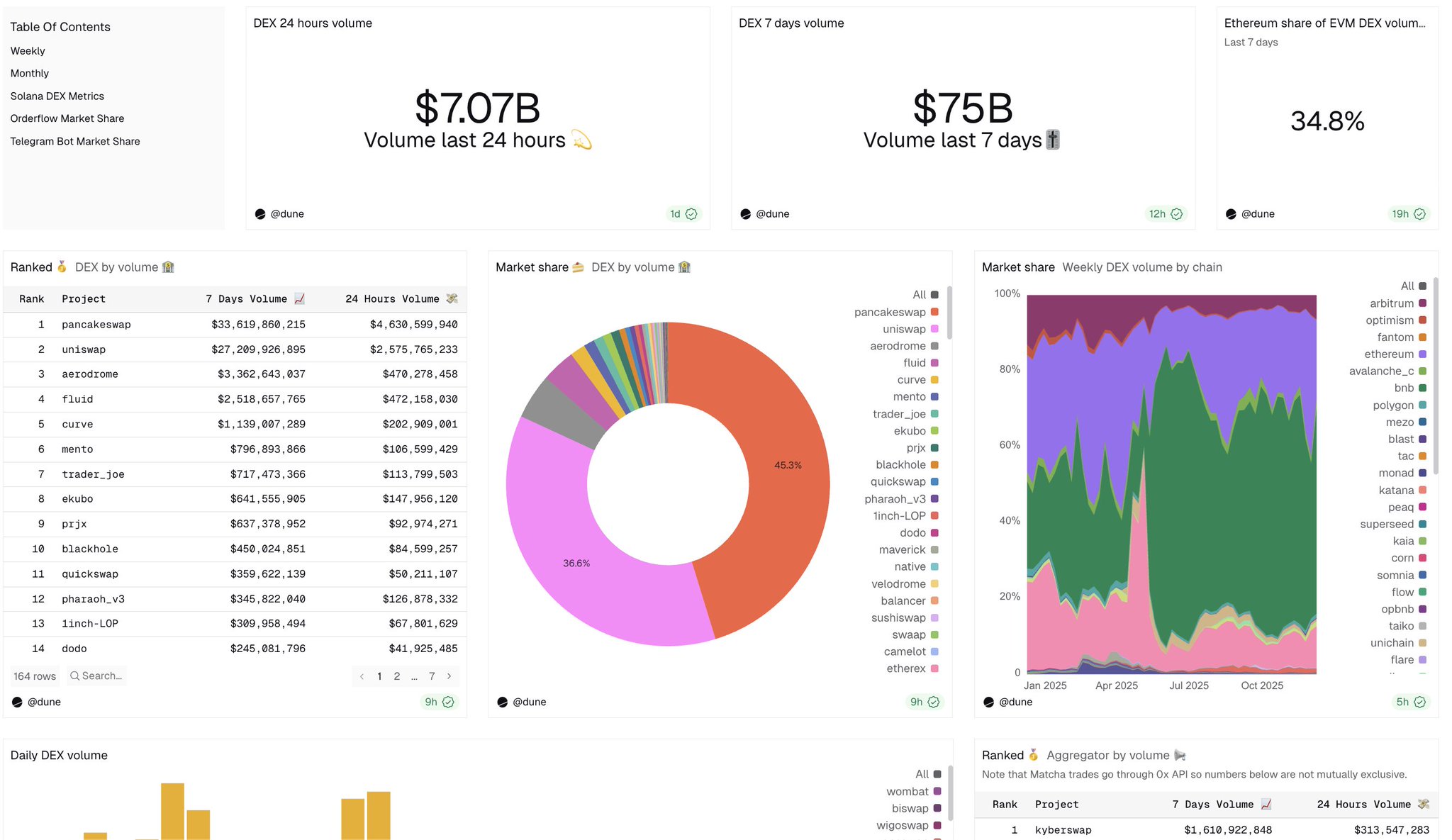Open Solana DEX Metrics in table of contents
Image resolution: width=1452 pixels, height=840 pixels.
pos(57,96)
